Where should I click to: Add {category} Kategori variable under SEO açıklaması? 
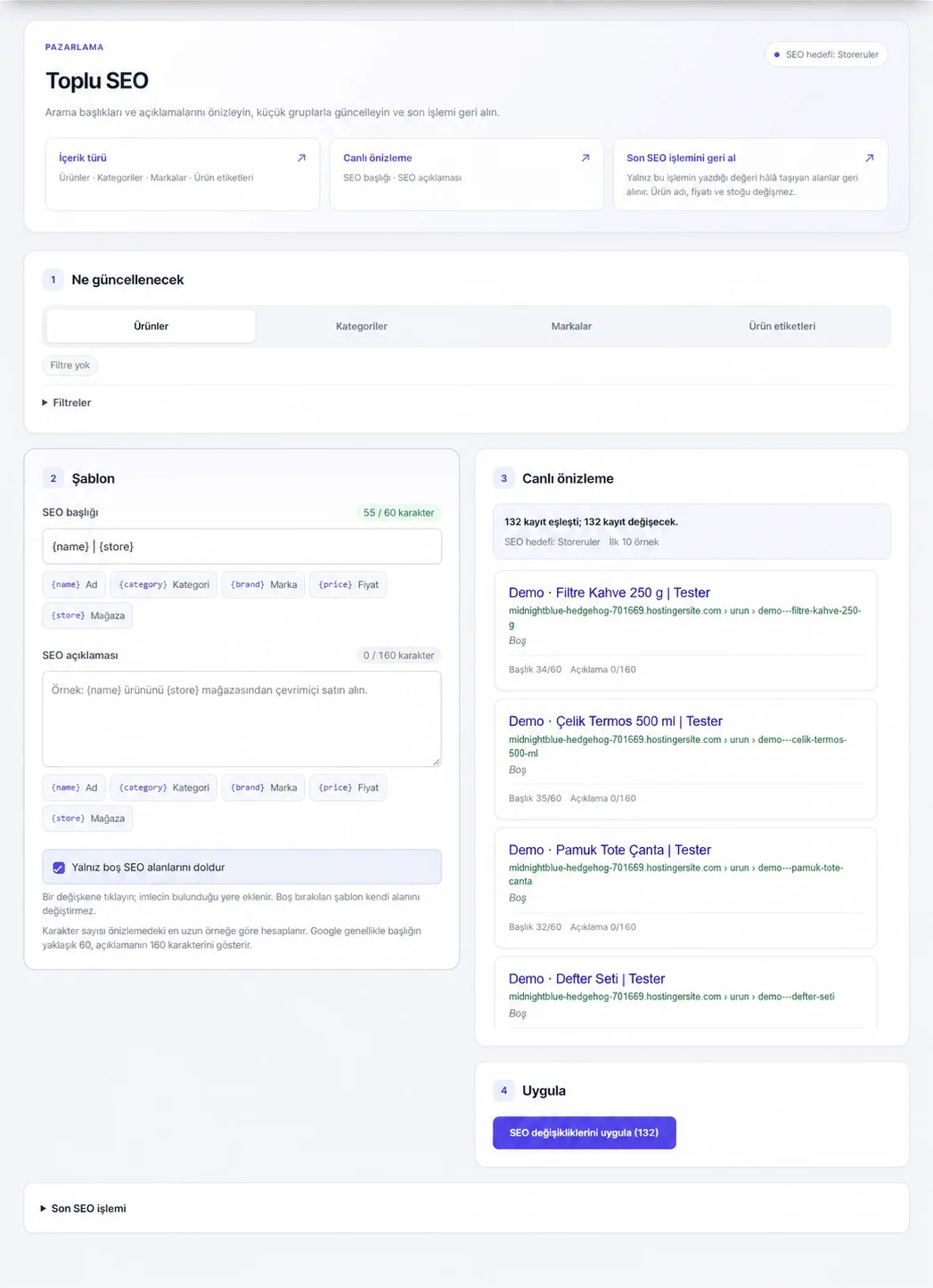[164, 788]
